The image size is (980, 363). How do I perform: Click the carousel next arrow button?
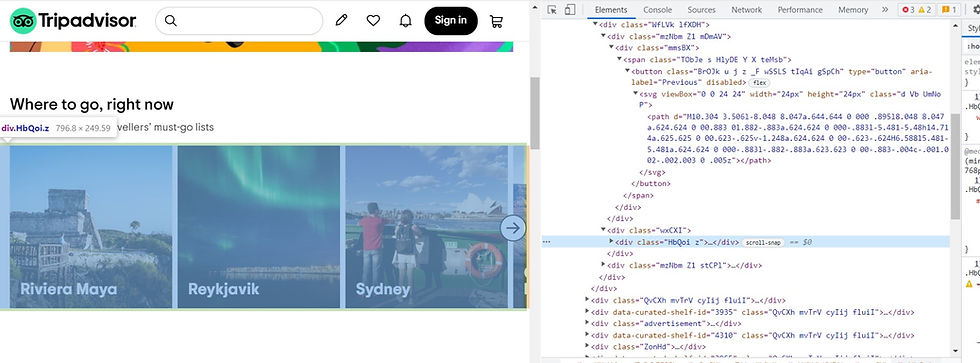click(x=512, y=228)
